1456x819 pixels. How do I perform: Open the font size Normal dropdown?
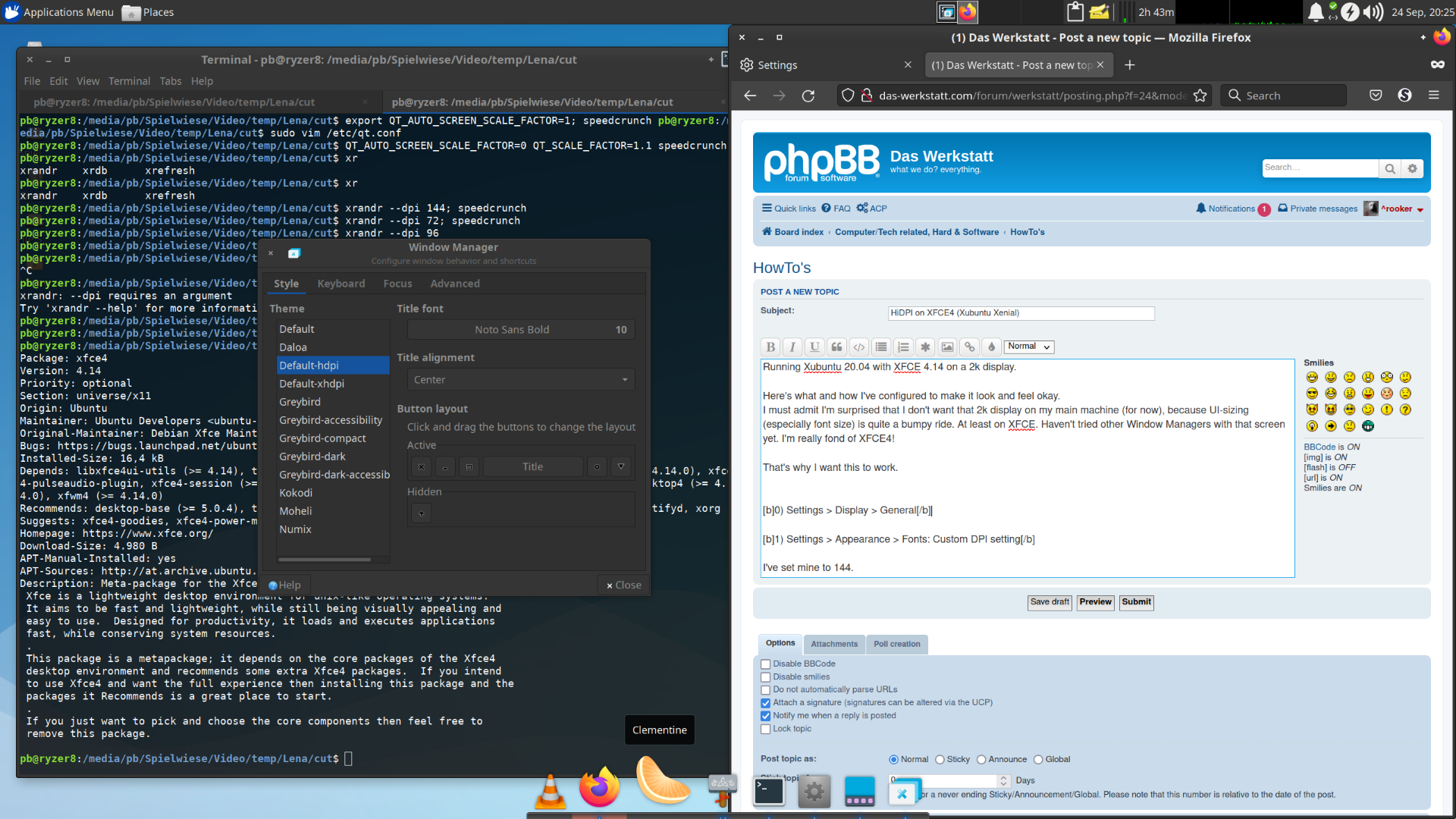point(1029,347)
